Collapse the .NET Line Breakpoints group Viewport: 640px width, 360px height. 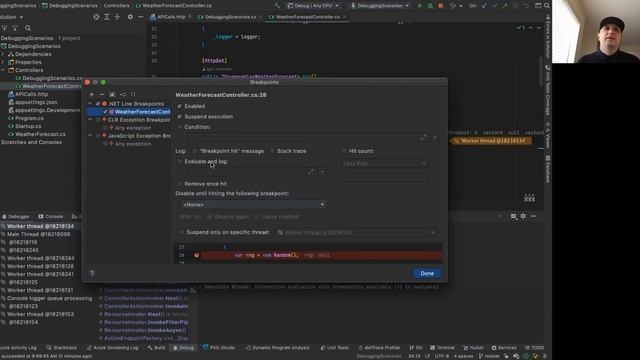click(90, 104)
